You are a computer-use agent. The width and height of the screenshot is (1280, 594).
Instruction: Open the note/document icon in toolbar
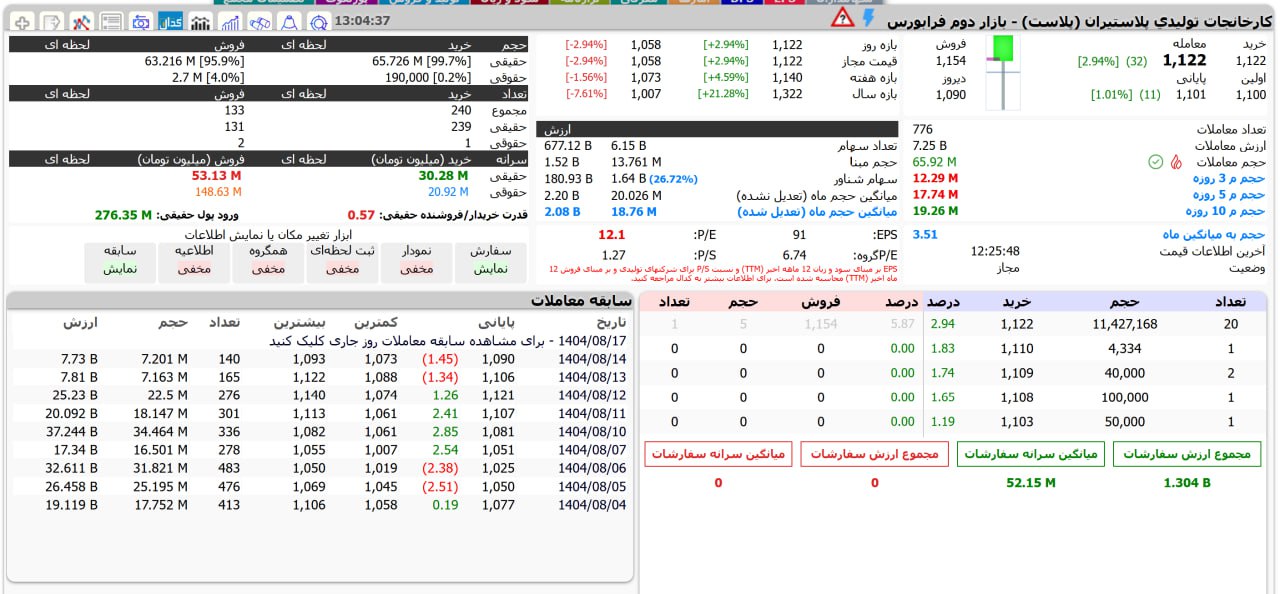tap(51, 22)
